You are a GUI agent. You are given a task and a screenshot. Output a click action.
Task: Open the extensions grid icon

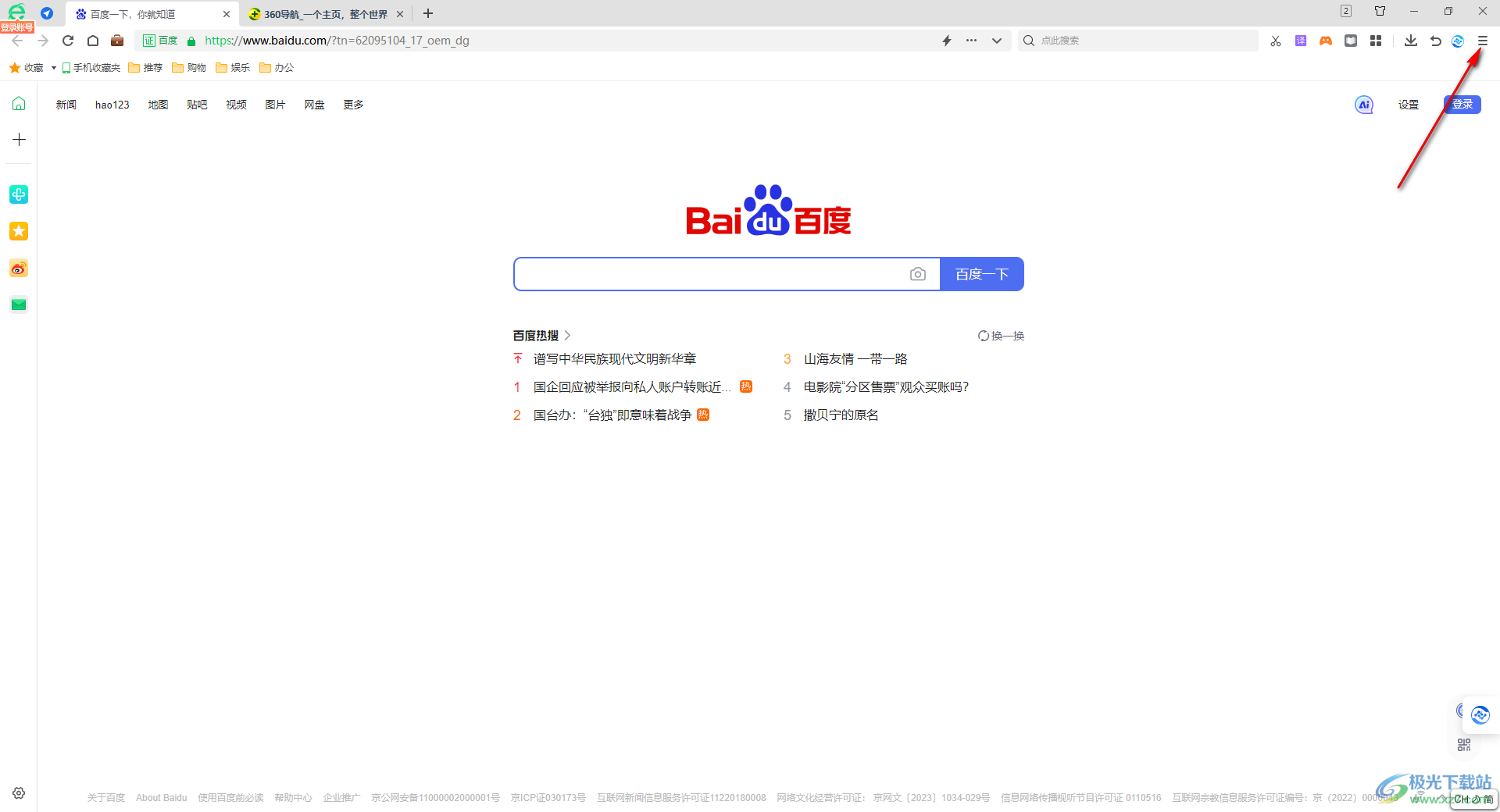[1376, 41]
